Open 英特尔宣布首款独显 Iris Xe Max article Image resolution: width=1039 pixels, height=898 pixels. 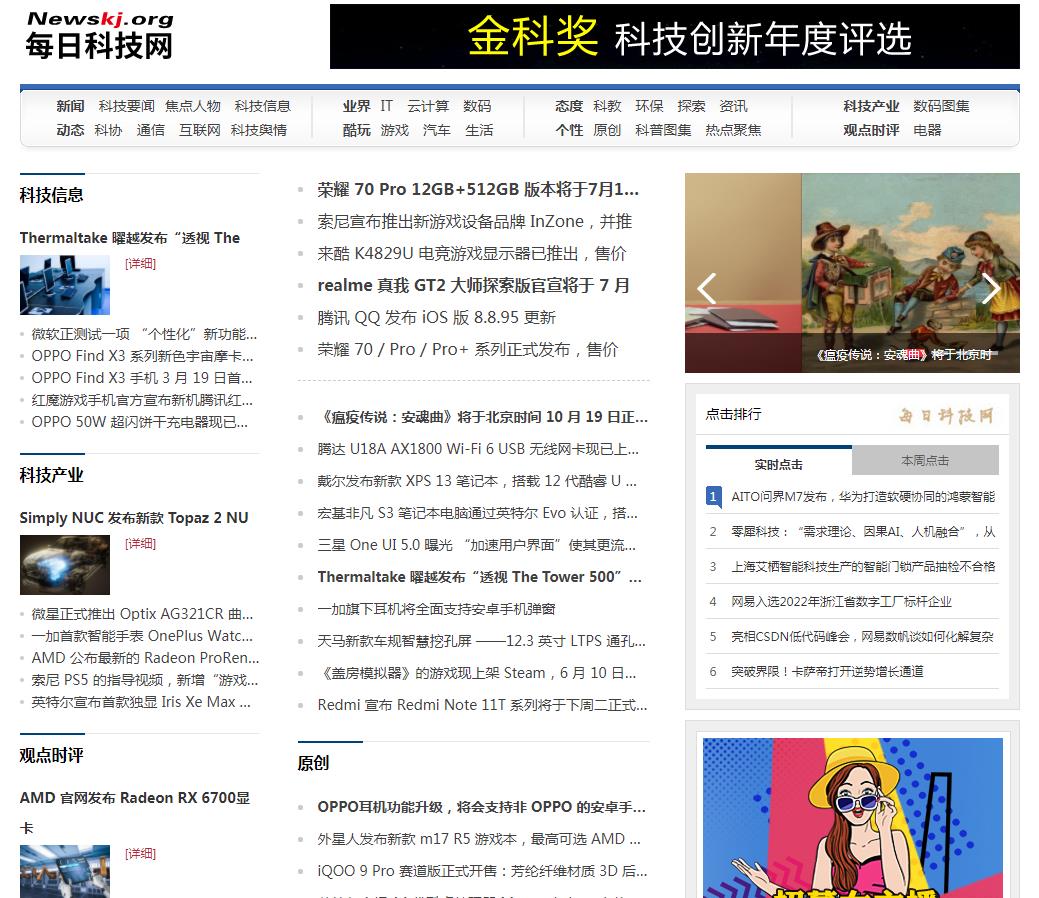click(x=141, y=702)
